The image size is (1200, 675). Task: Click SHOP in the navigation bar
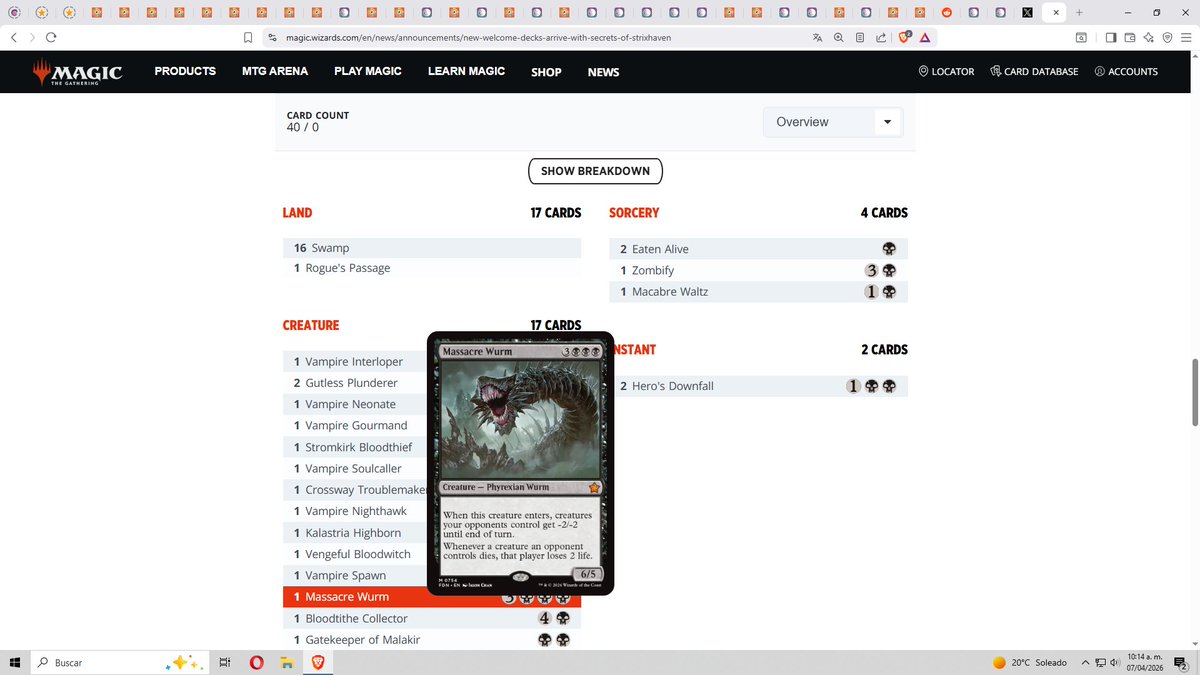coord(546,72)
